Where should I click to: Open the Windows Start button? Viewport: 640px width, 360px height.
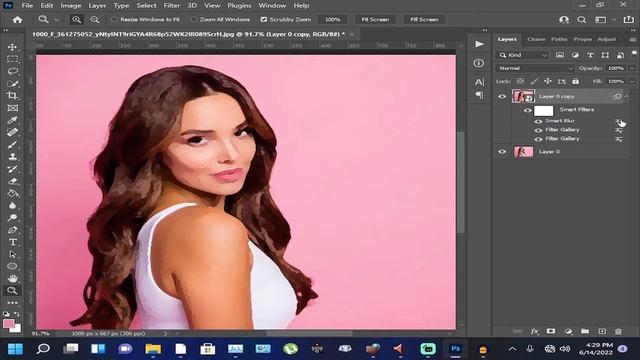point(16,349)
